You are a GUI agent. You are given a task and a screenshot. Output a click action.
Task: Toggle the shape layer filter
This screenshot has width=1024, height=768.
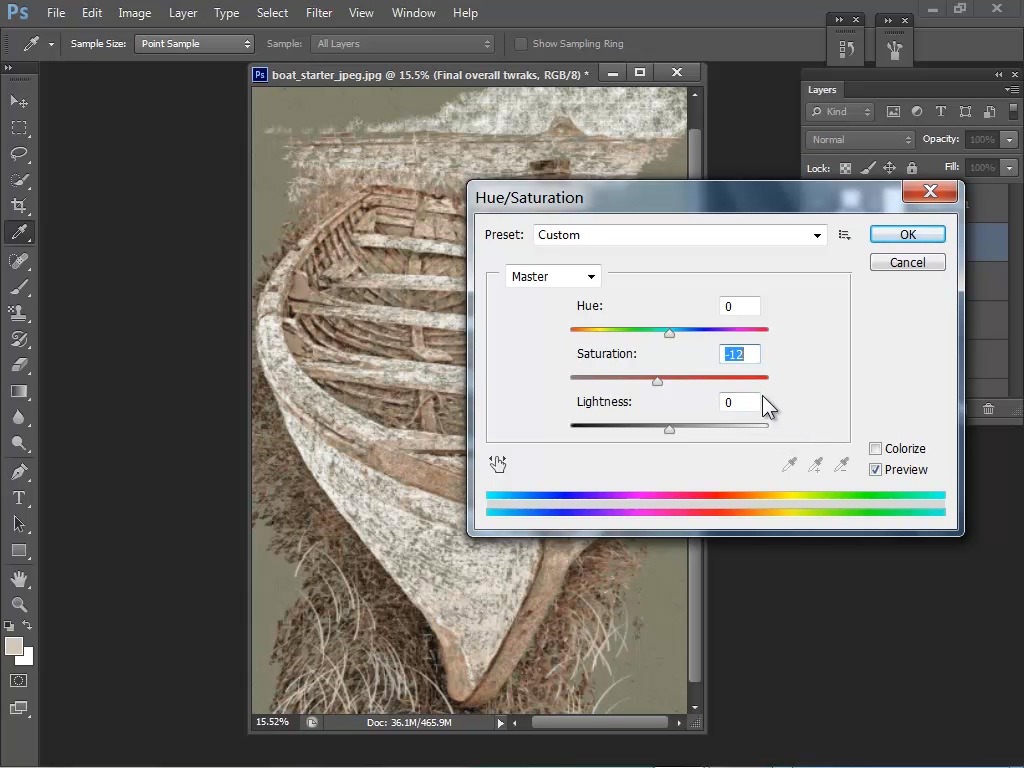pos(965,112)
